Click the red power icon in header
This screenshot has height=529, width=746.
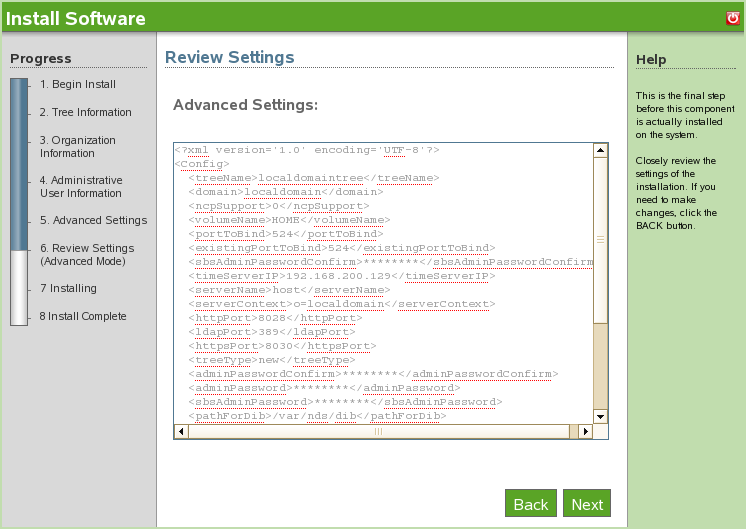(x=733, y=18)
